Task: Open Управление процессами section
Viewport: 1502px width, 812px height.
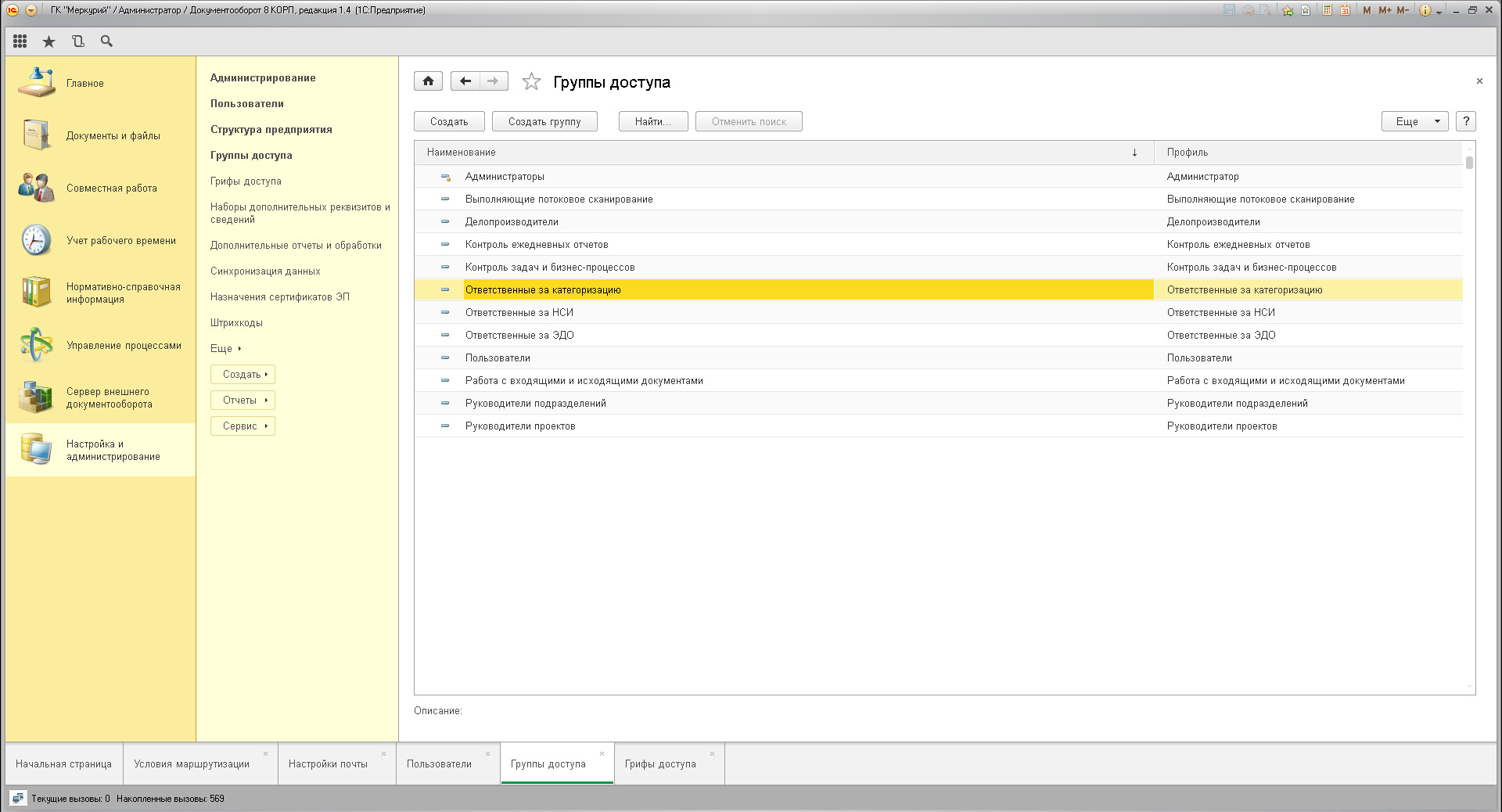Action: point(100,345)
